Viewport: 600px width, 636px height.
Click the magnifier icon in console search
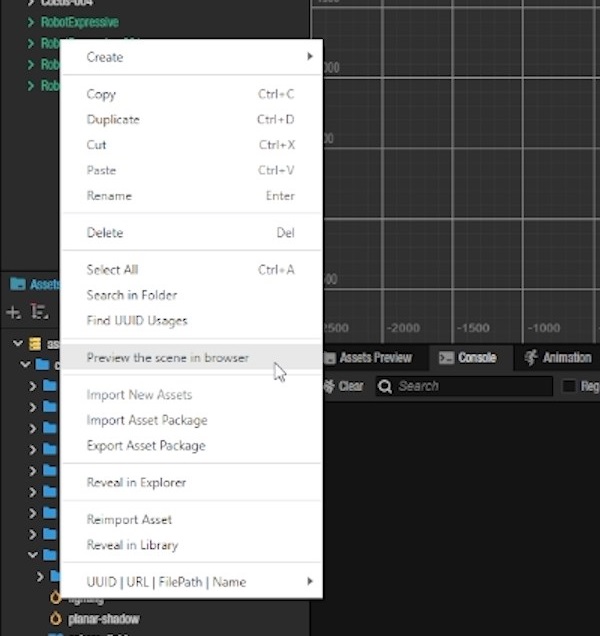tap(384, 386)
